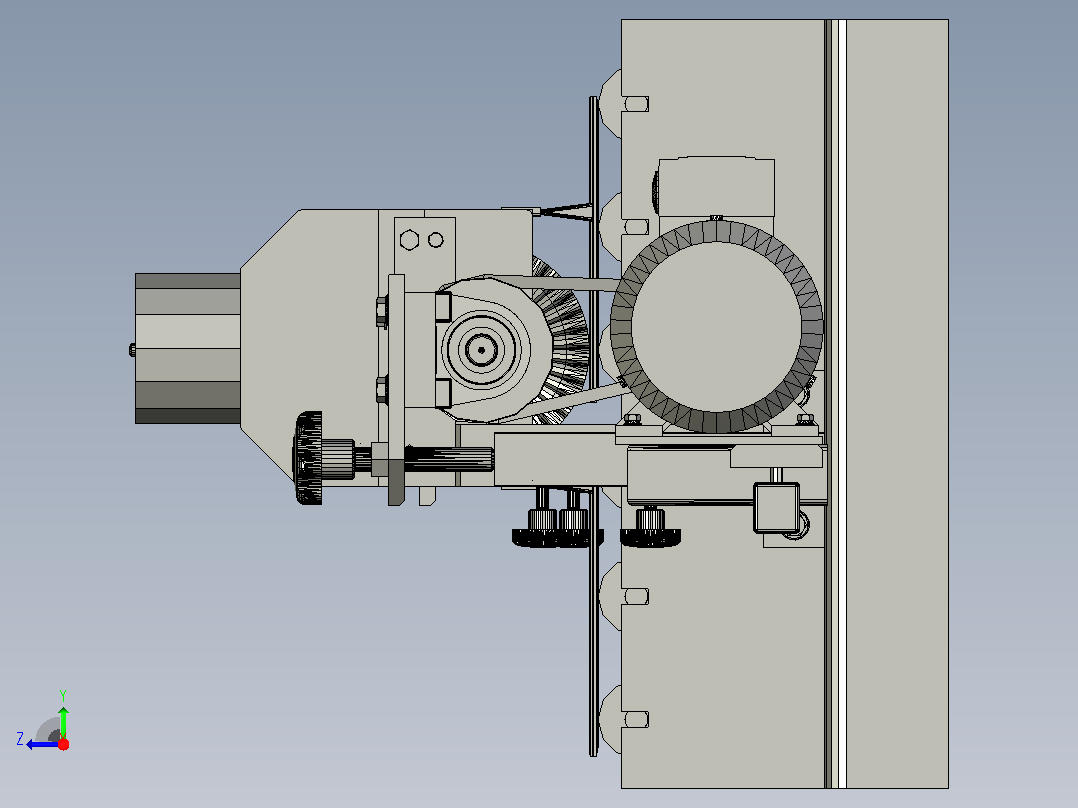
Task: Pick the large black knurled handwheel
Action: click(x=309, y=457)
